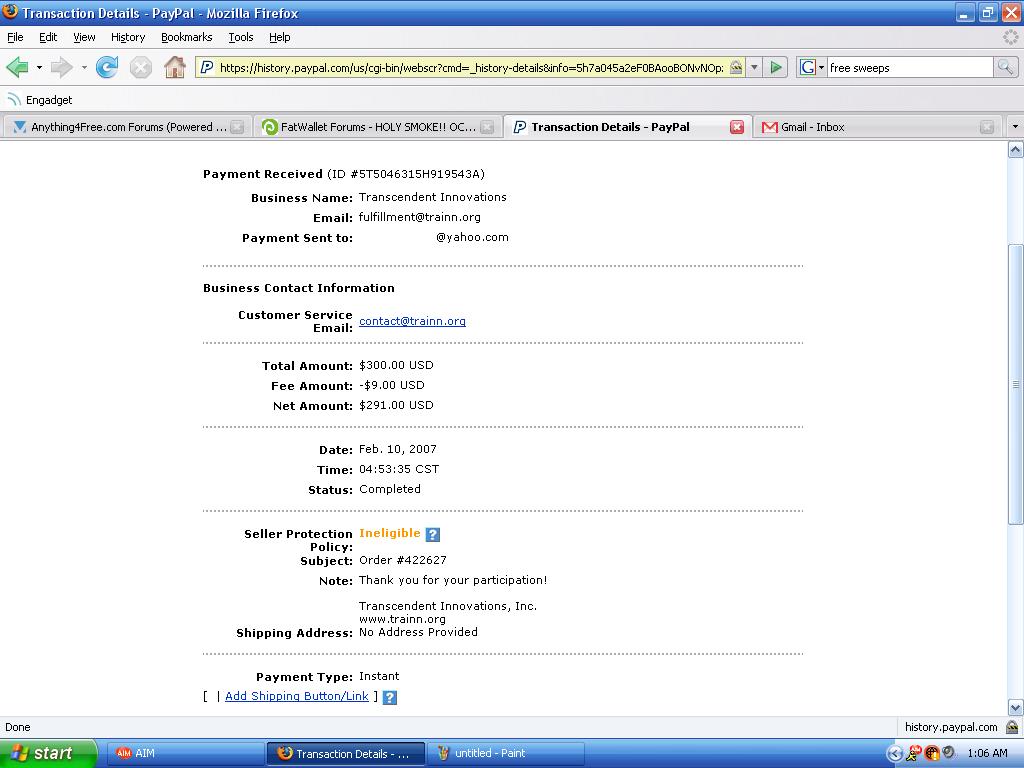1024x768 pixels.
Task: Reload the page with the Reload icon
Action: click(x=107, y=67)
